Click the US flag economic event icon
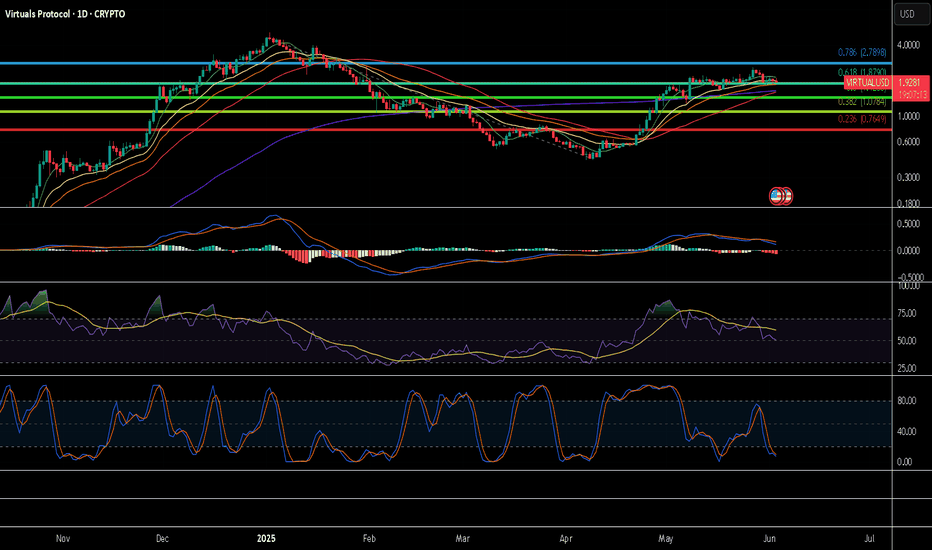This screenshot has width=932, height=550. (780, 196)
